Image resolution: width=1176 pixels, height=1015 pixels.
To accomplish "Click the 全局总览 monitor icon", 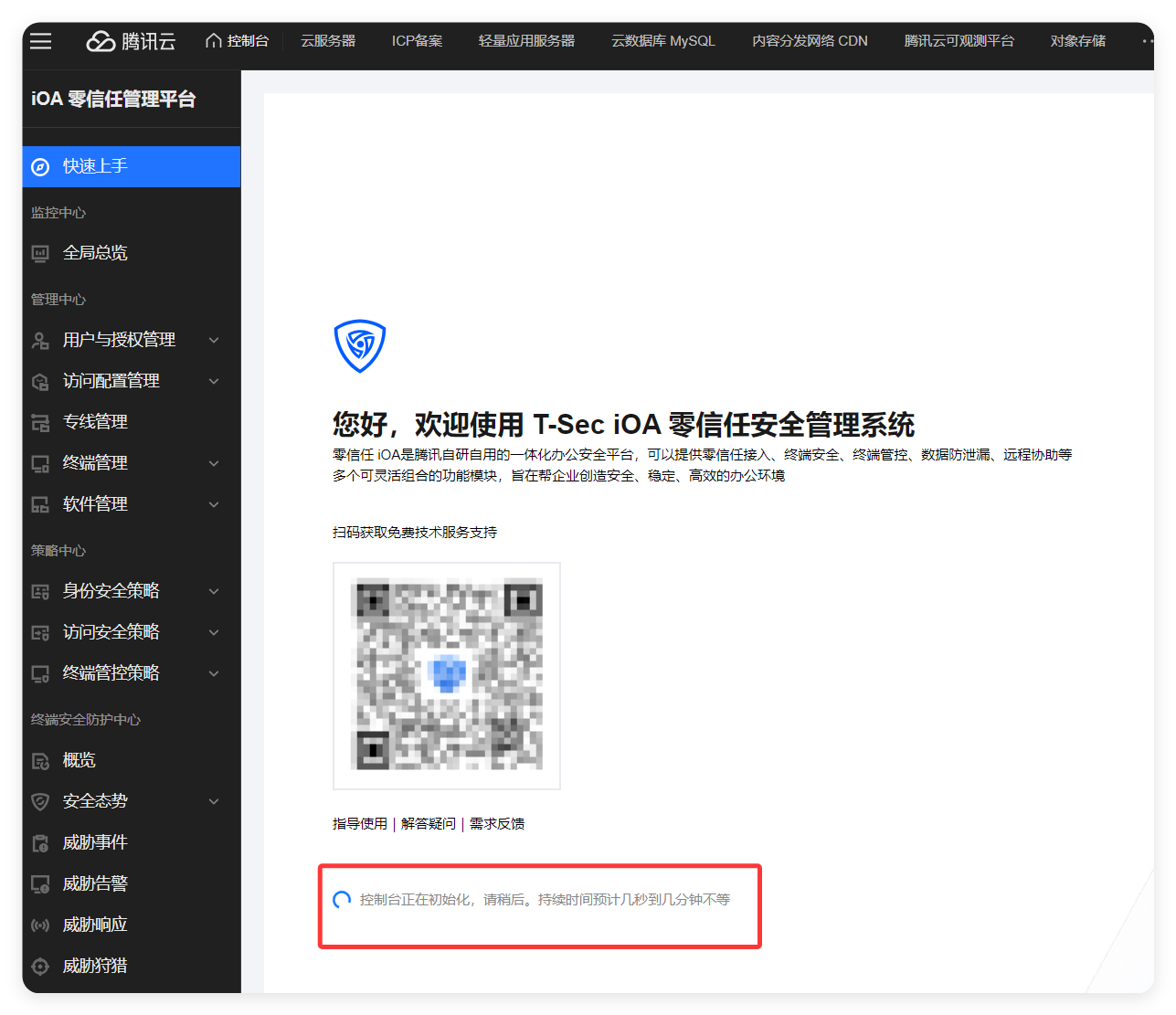I will (40, 253).
